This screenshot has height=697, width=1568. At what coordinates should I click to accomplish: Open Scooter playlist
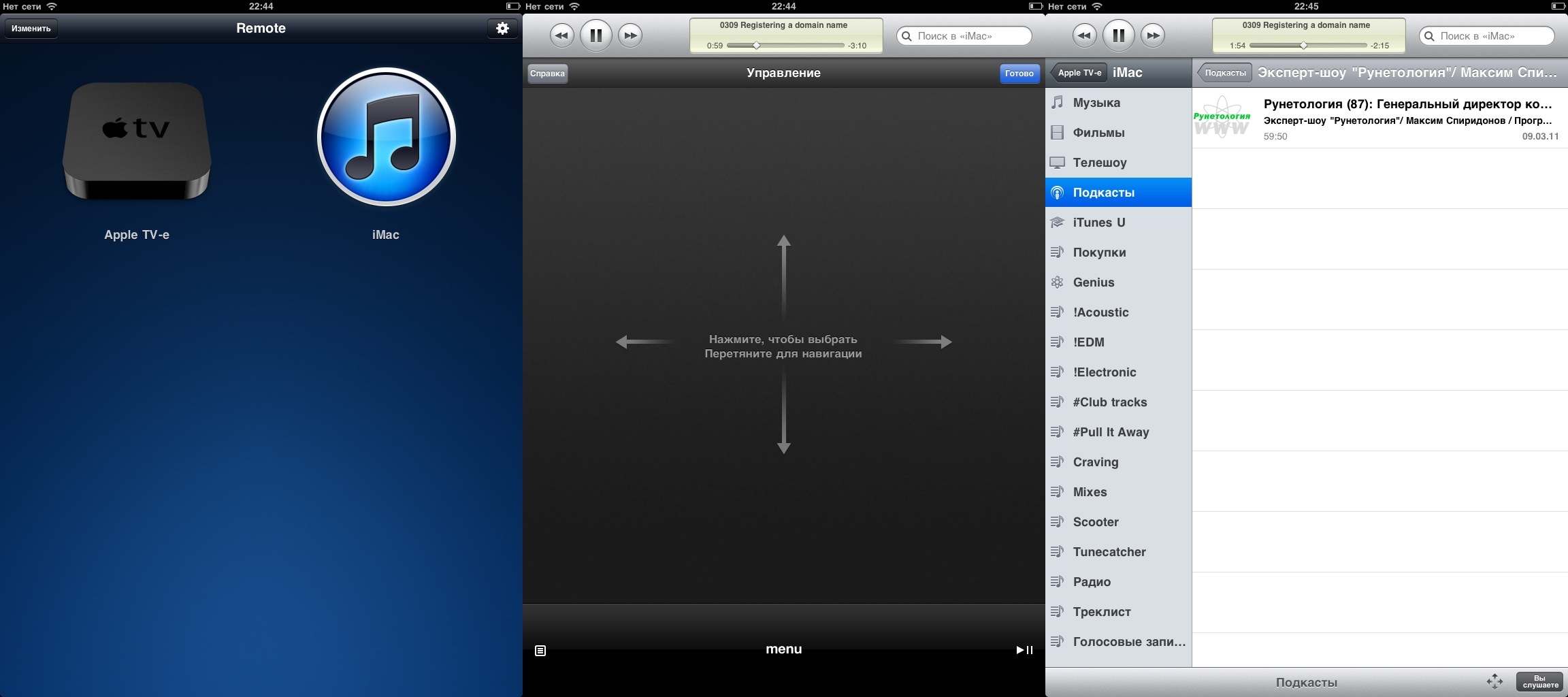click(x=1118, y=522)
